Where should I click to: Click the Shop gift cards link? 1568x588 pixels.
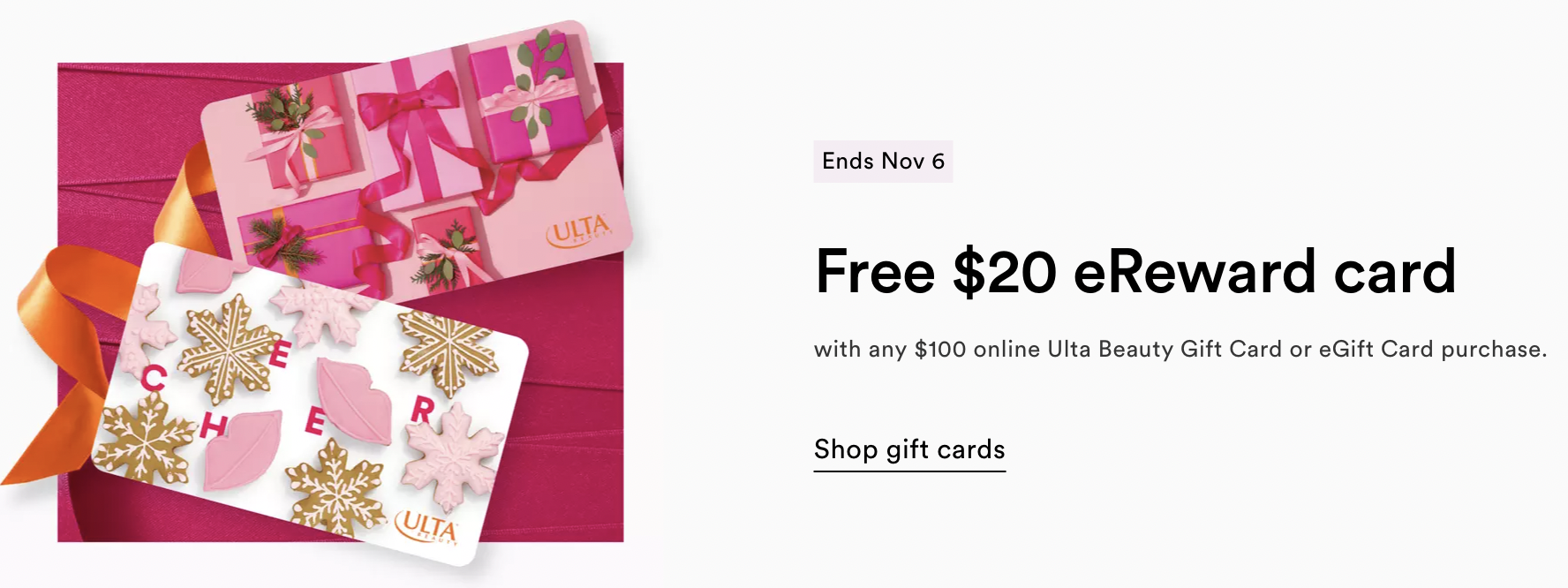click(x=909, y=450)
